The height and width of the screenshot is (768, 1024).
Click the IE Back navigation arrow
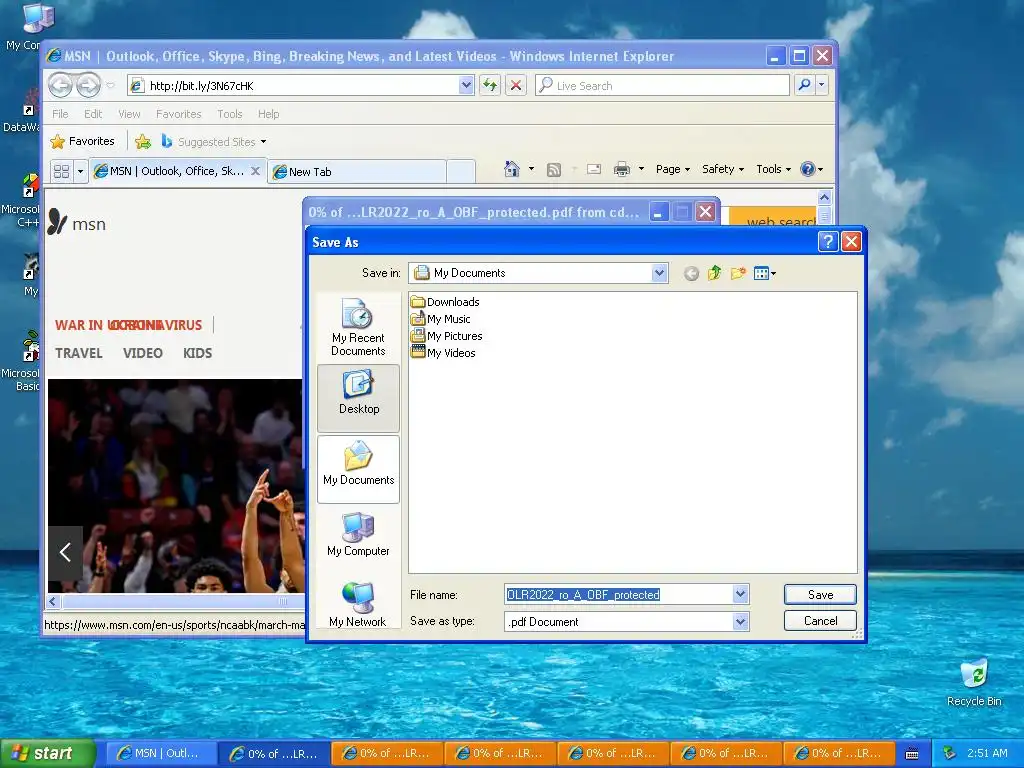point(61,86)
